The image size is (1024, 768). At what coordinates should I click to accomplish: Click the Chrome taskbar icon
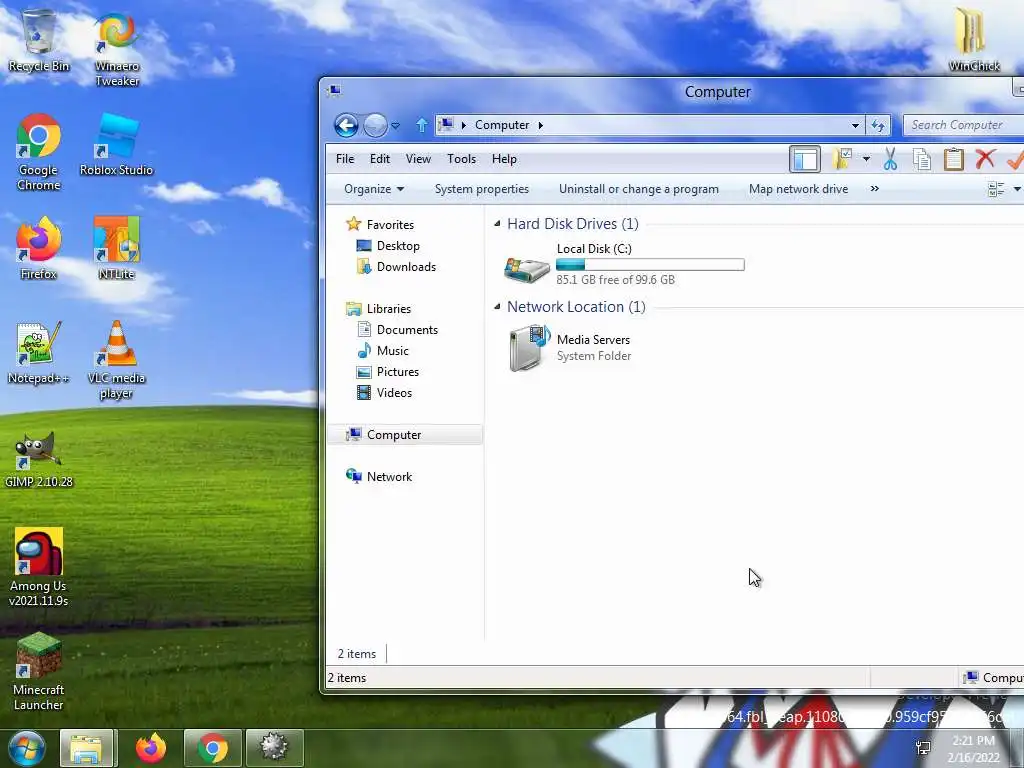pos(213,748)
